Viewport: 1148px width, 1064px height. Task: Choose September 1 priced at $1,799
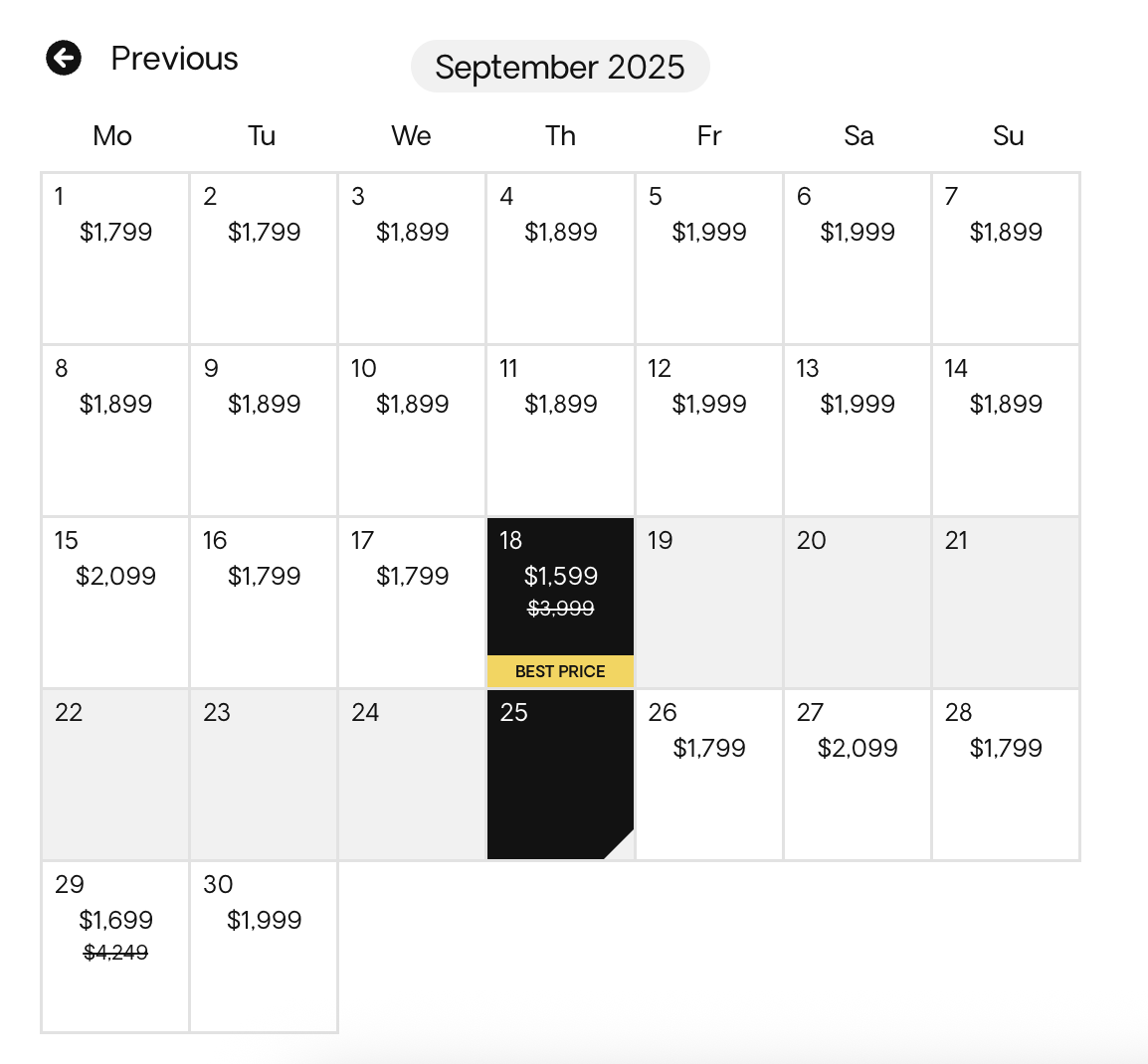115,259
